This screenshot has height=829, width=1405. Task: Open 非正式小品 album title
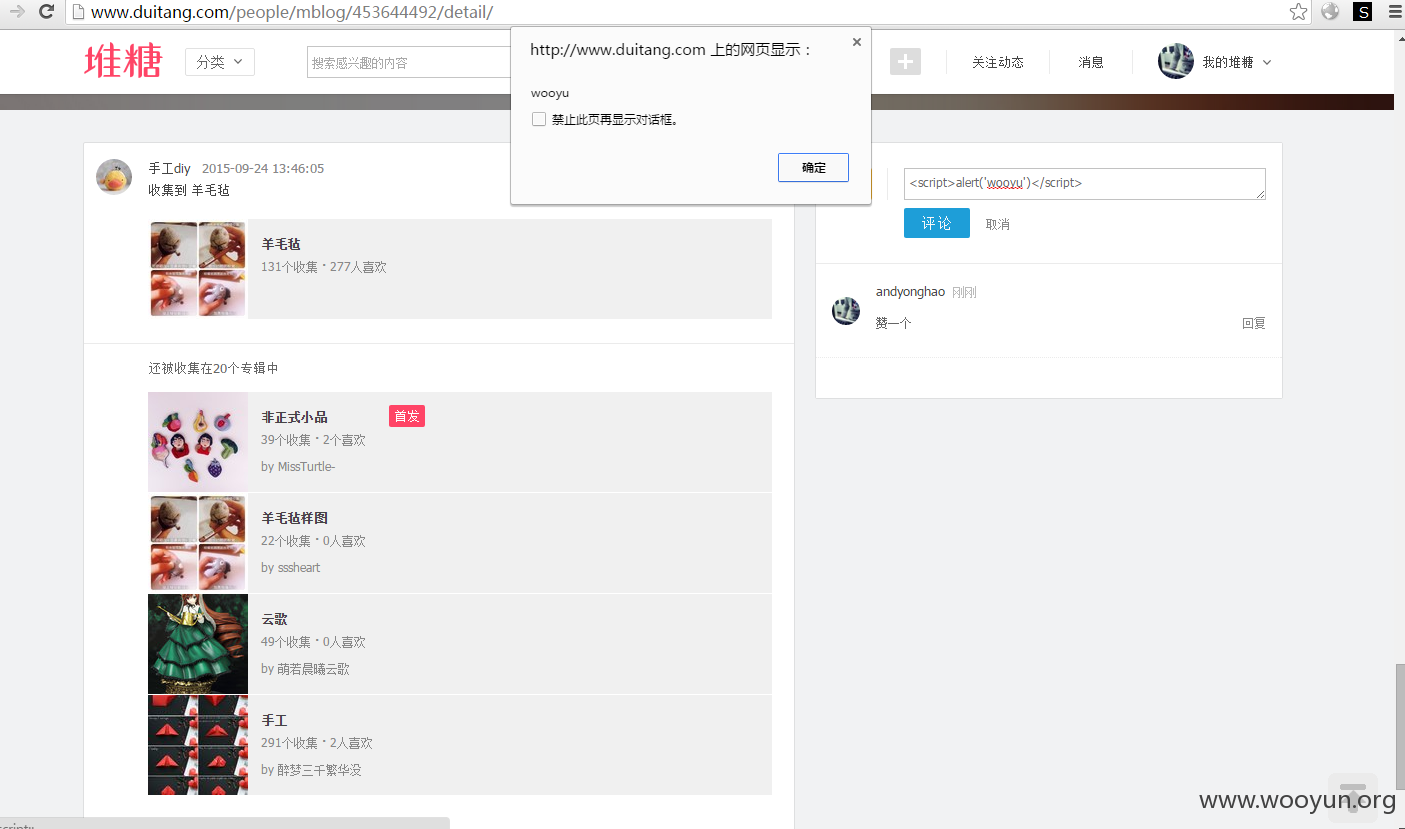295,417
